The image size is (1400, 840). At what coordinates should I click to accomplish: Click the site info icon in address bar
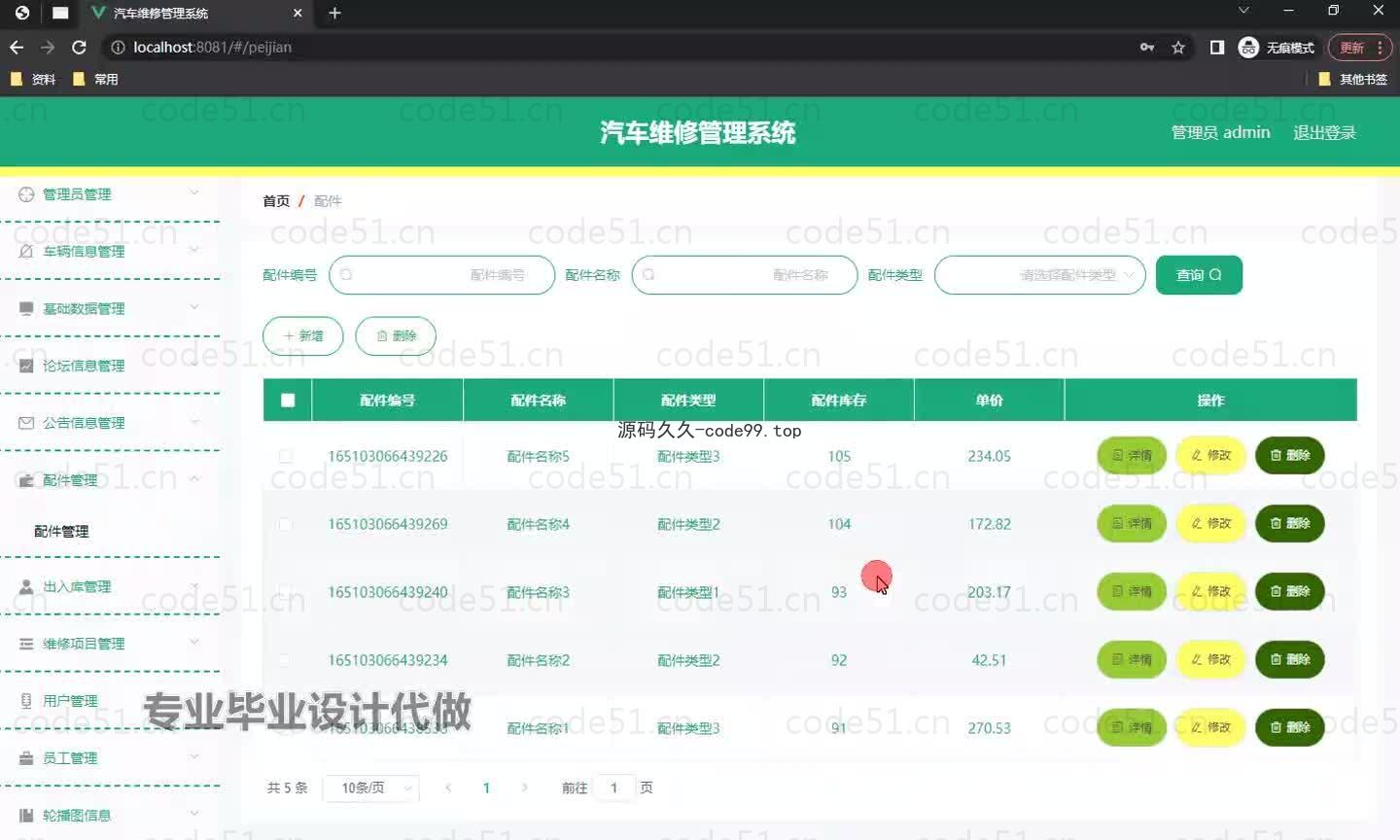(118, 47)
